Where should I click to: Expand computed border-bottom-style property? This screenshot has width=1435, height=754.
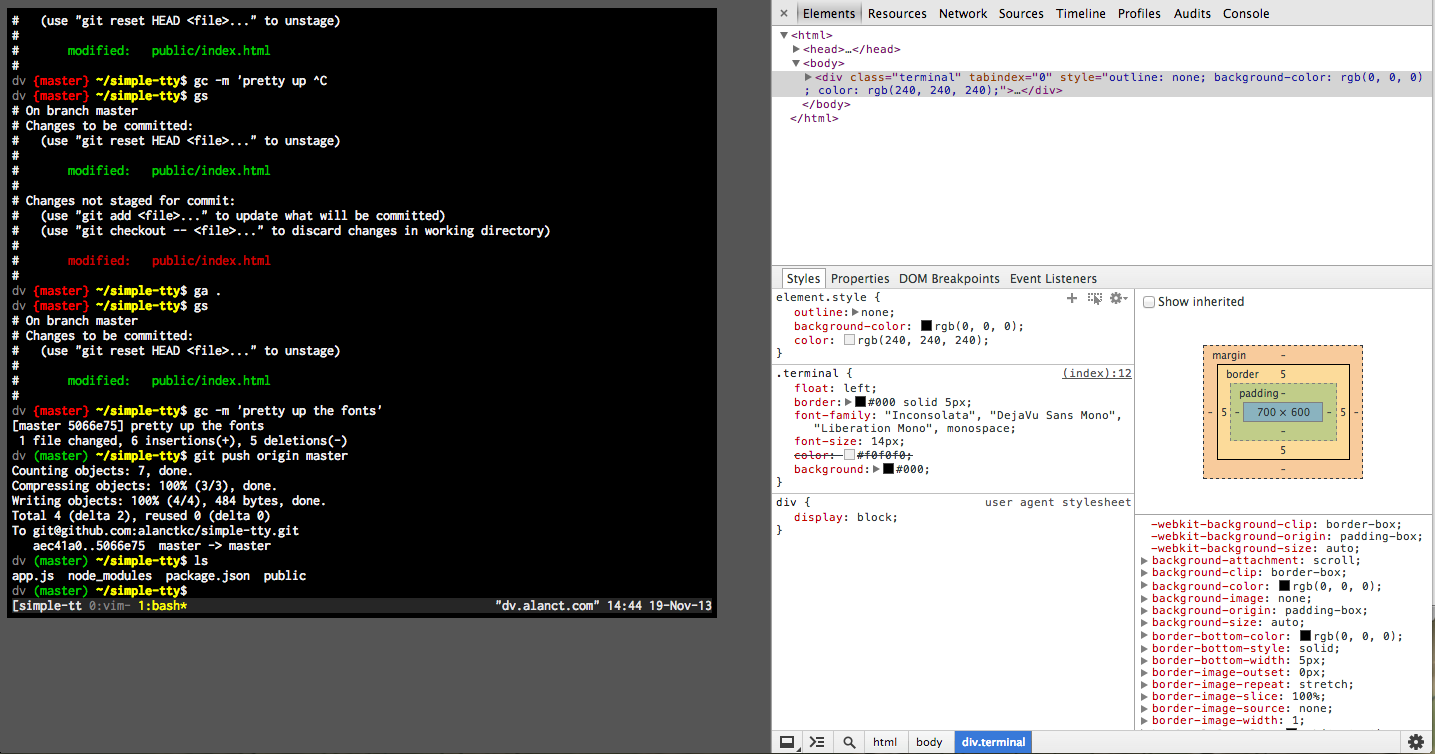point(1144,648)
